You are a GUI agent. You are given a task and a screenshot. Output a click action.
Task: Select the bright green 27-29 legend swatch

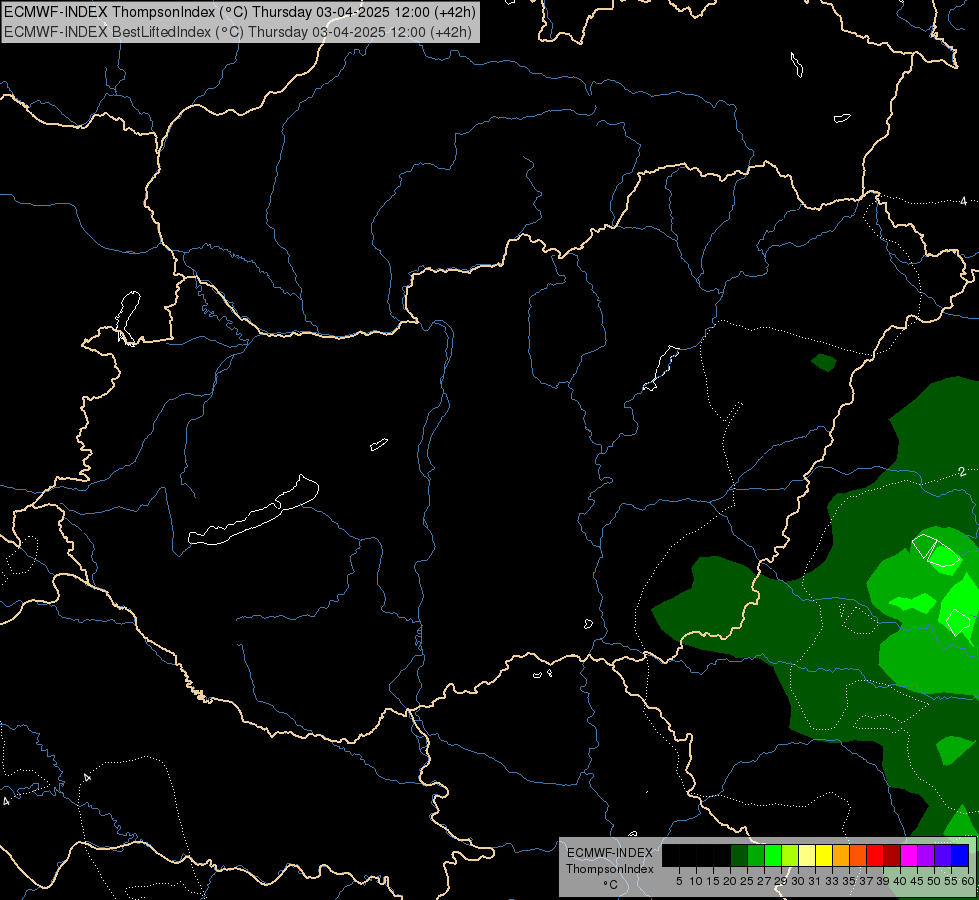773,855
